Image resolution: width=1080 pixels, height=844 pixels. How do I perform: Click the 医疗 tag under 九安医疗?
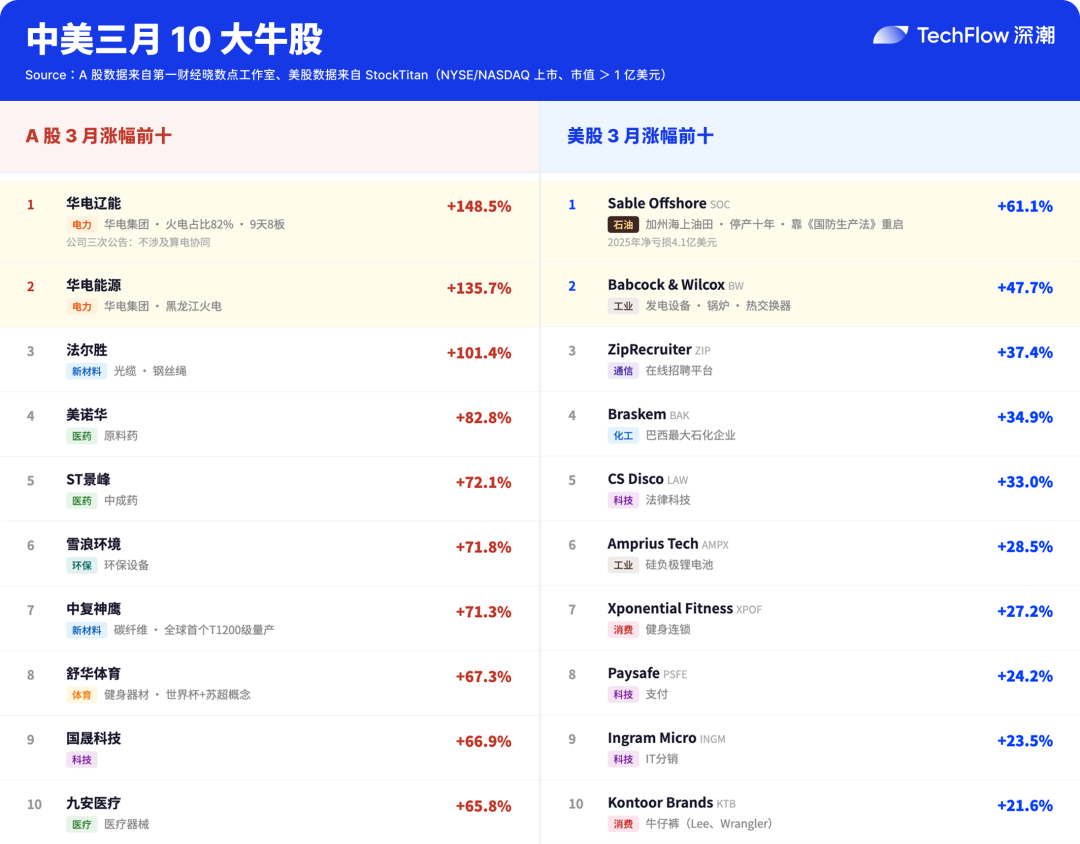[82, 825]
